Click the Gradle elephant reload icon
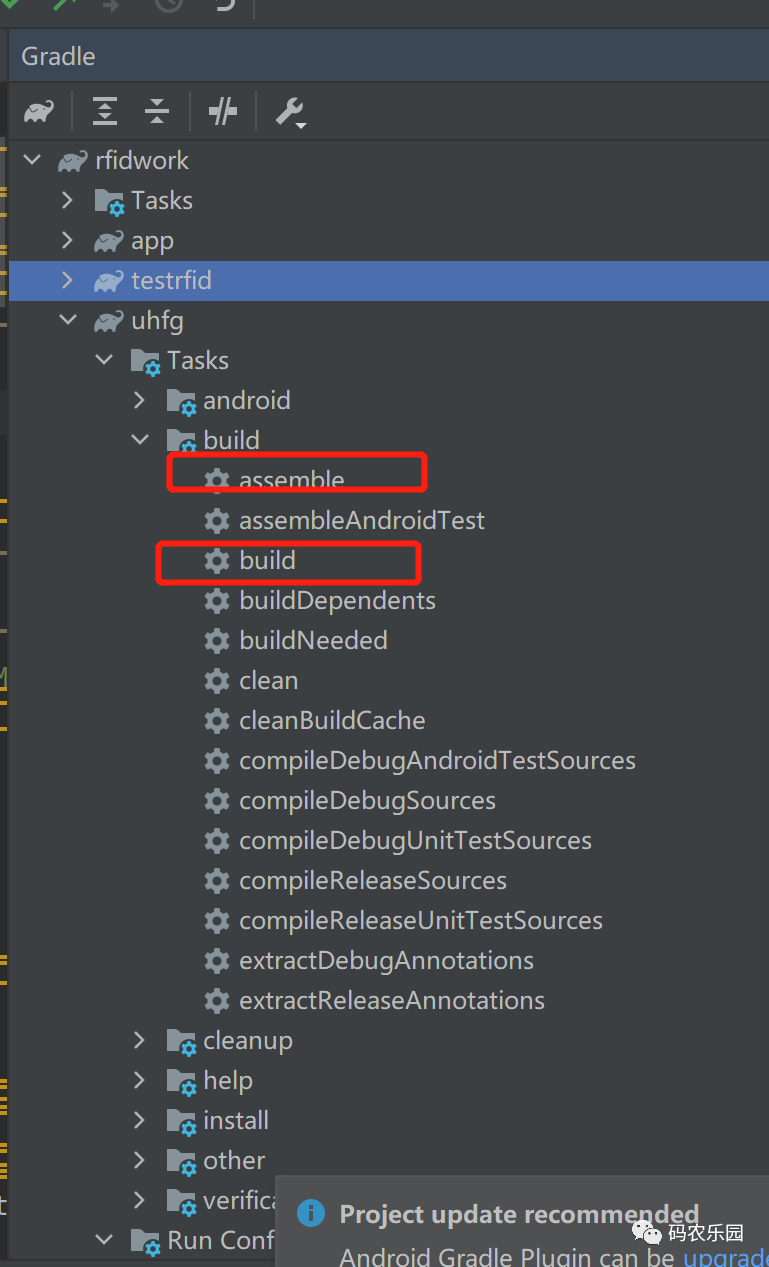Image resolution: width=769 pixels, height=1267 pixels. pyautogui.click(x=39, y=111)
